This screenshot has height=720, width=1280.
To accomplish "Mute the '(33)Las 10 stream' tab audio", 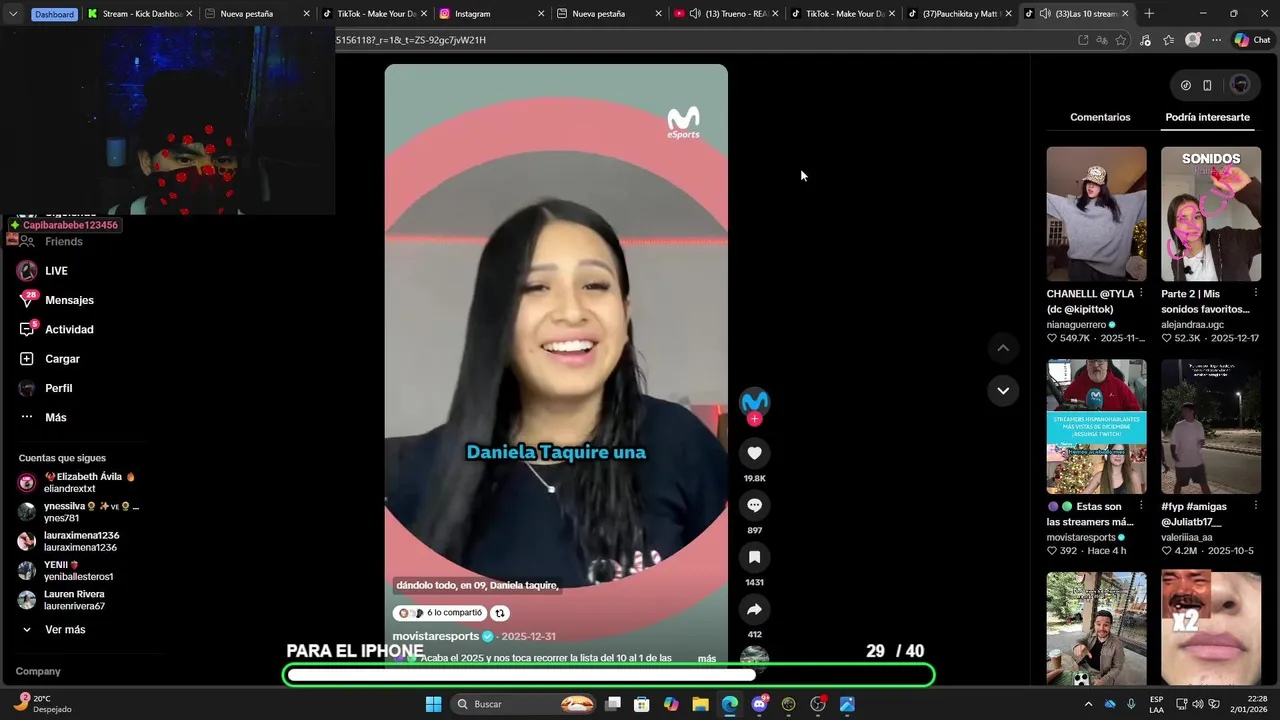I will point(1044,14).
